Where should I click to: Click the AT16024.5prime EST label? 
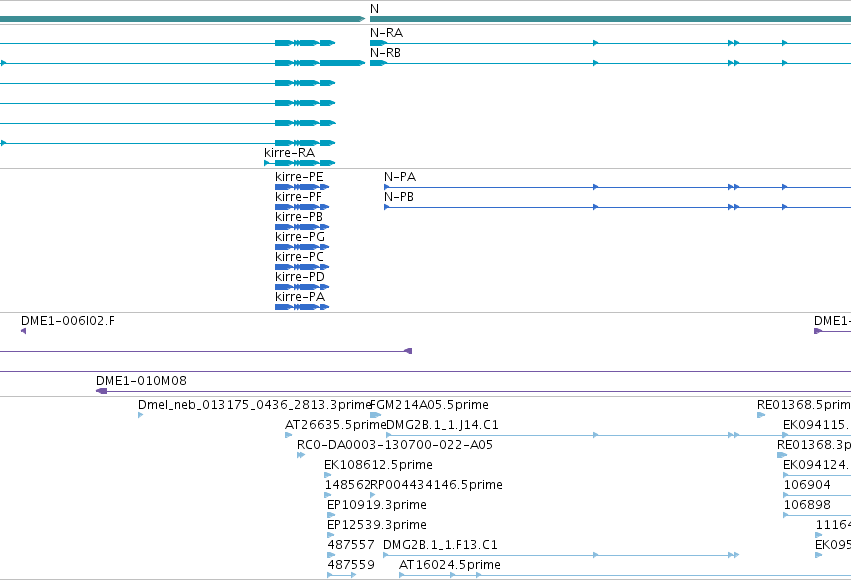pos(450,565)
